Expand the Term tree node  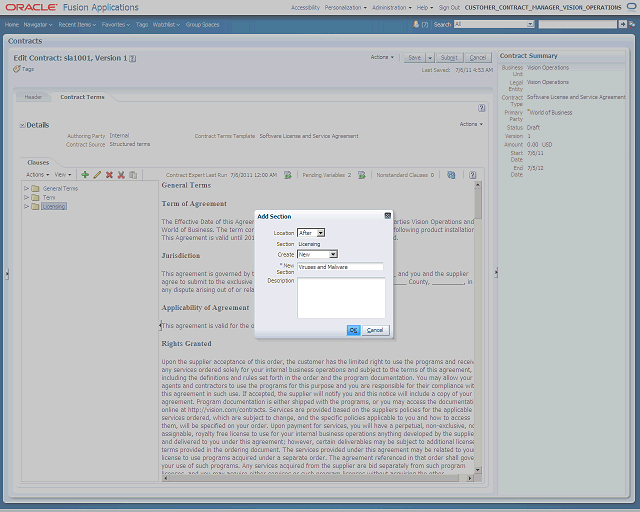click(x=27, y=197)
